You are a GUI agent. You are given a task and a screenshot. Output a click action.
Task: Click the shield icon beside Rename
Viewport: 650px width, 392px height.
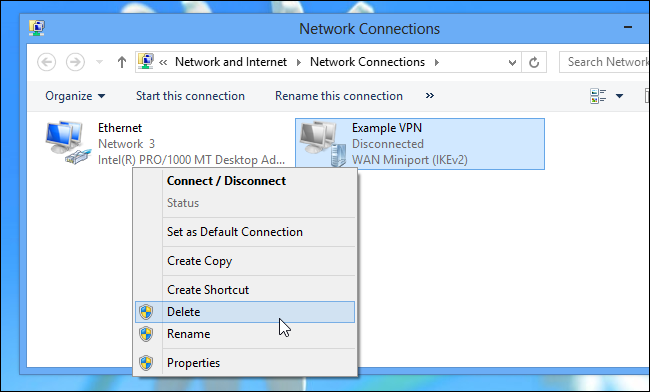(146, 334)
